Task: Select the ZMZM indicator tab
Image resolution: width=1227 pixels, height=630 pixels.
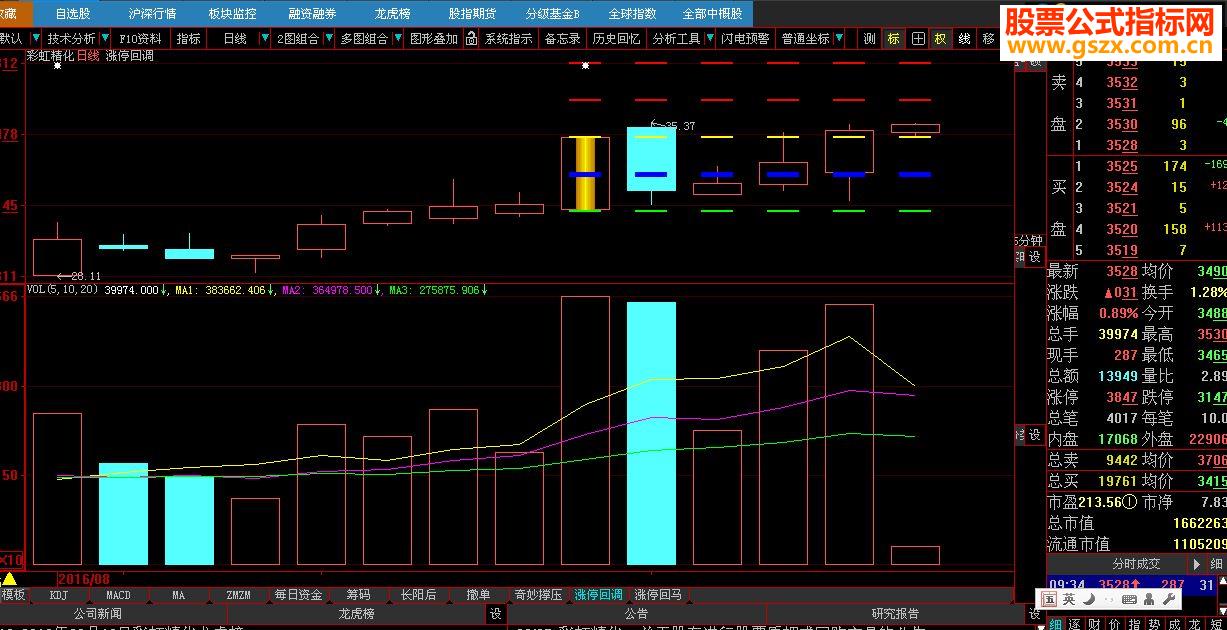Action: [238, 595]
